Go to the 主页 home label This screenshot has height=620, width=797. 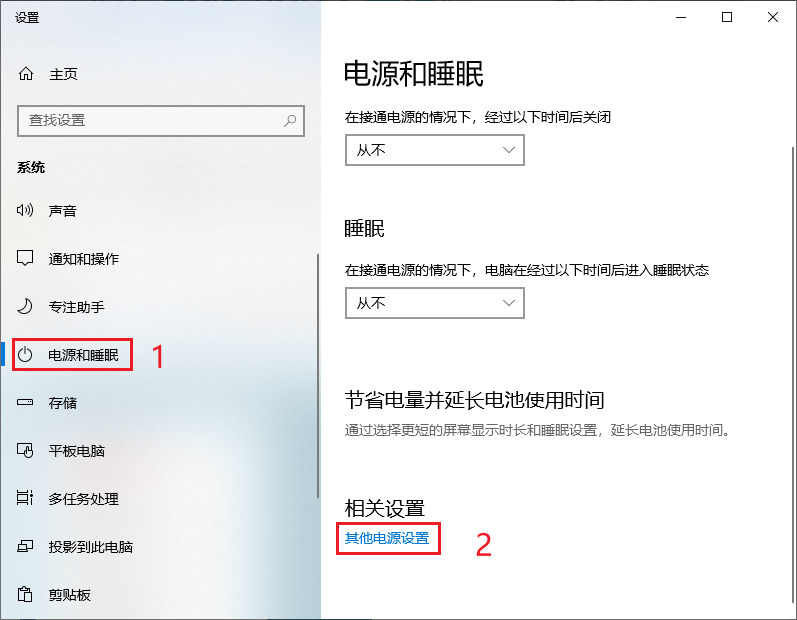click(x=64, y=74)
